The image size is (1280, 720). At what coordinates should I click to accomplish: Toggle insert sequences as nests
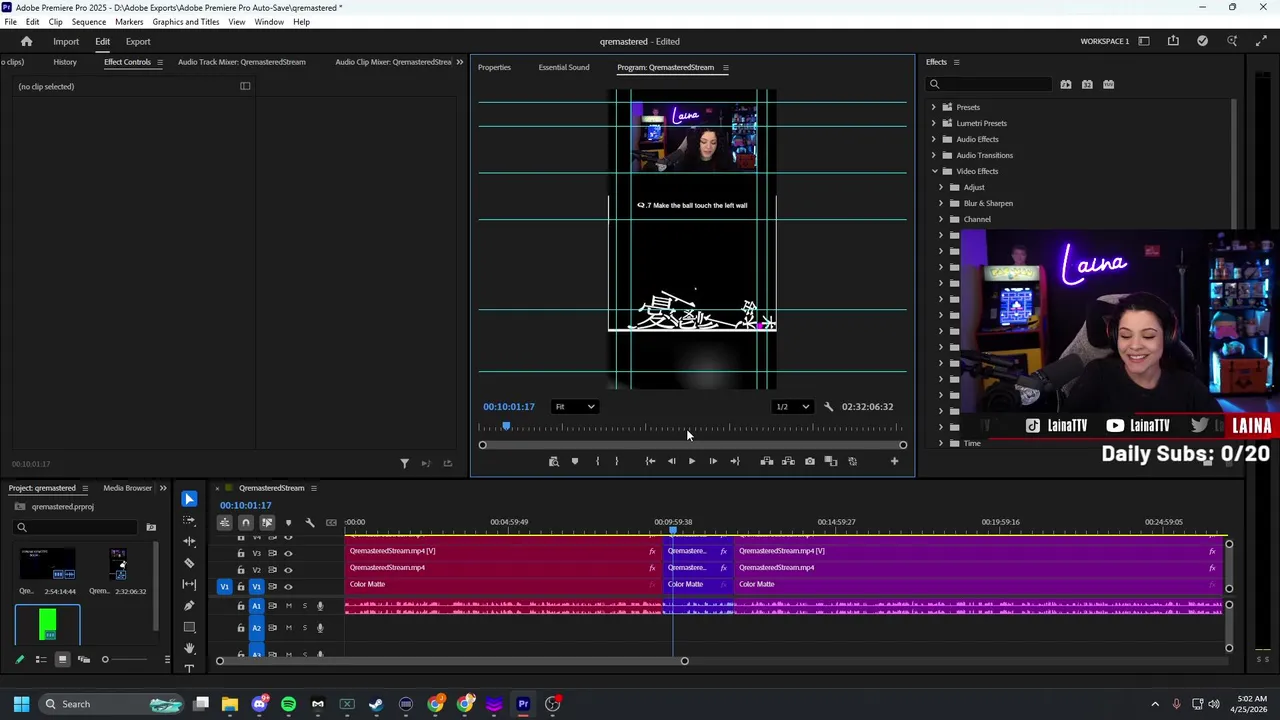point(225,523)
